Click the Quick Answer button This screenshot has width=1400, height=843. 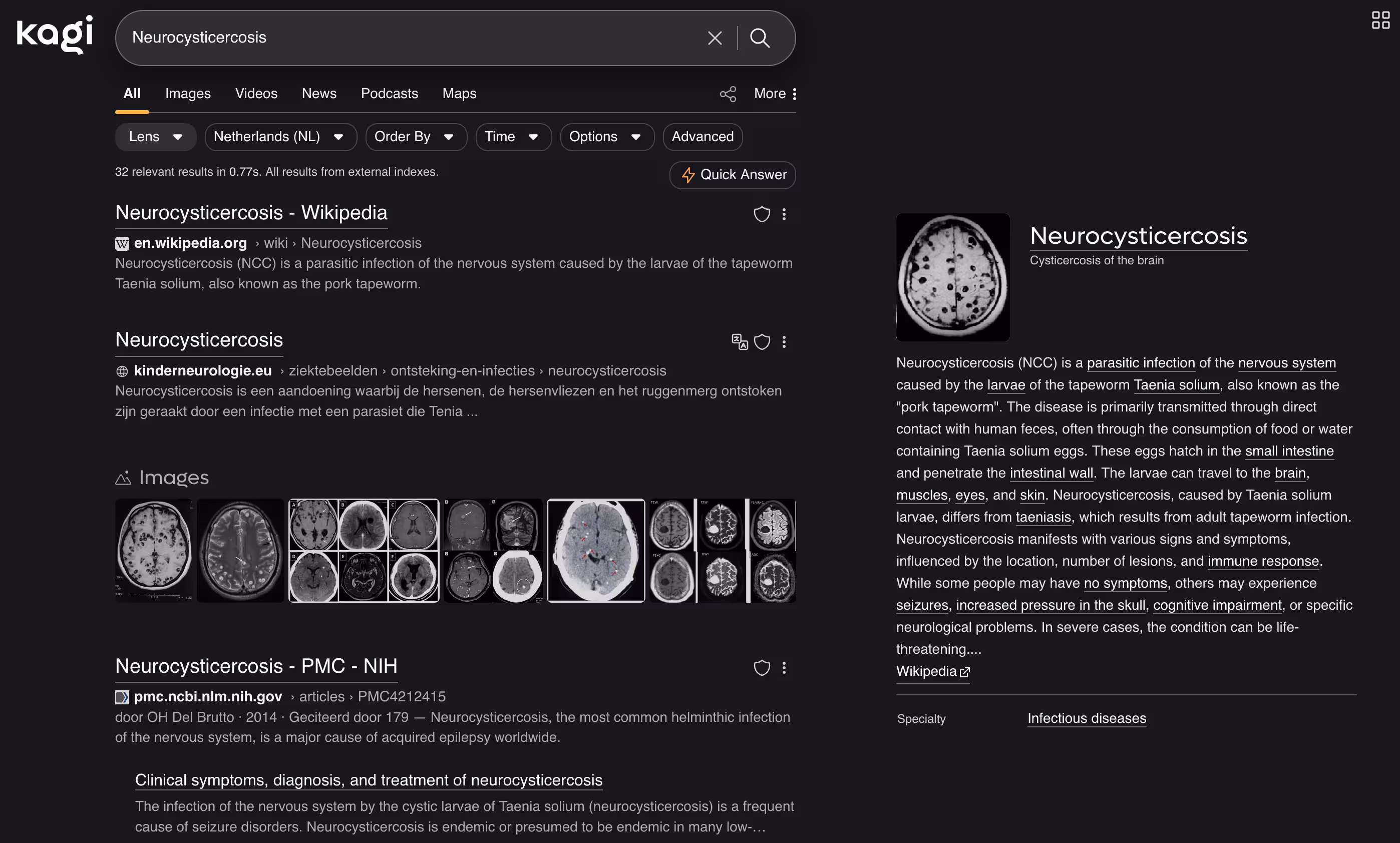[733, 175]
